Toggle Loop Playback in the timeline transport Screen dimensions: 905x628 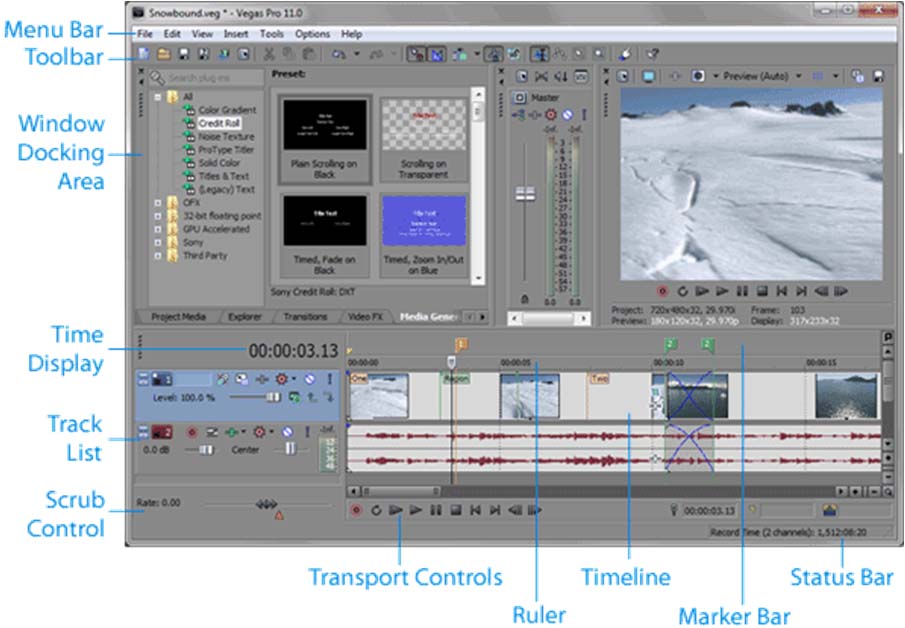click(376, 510)
